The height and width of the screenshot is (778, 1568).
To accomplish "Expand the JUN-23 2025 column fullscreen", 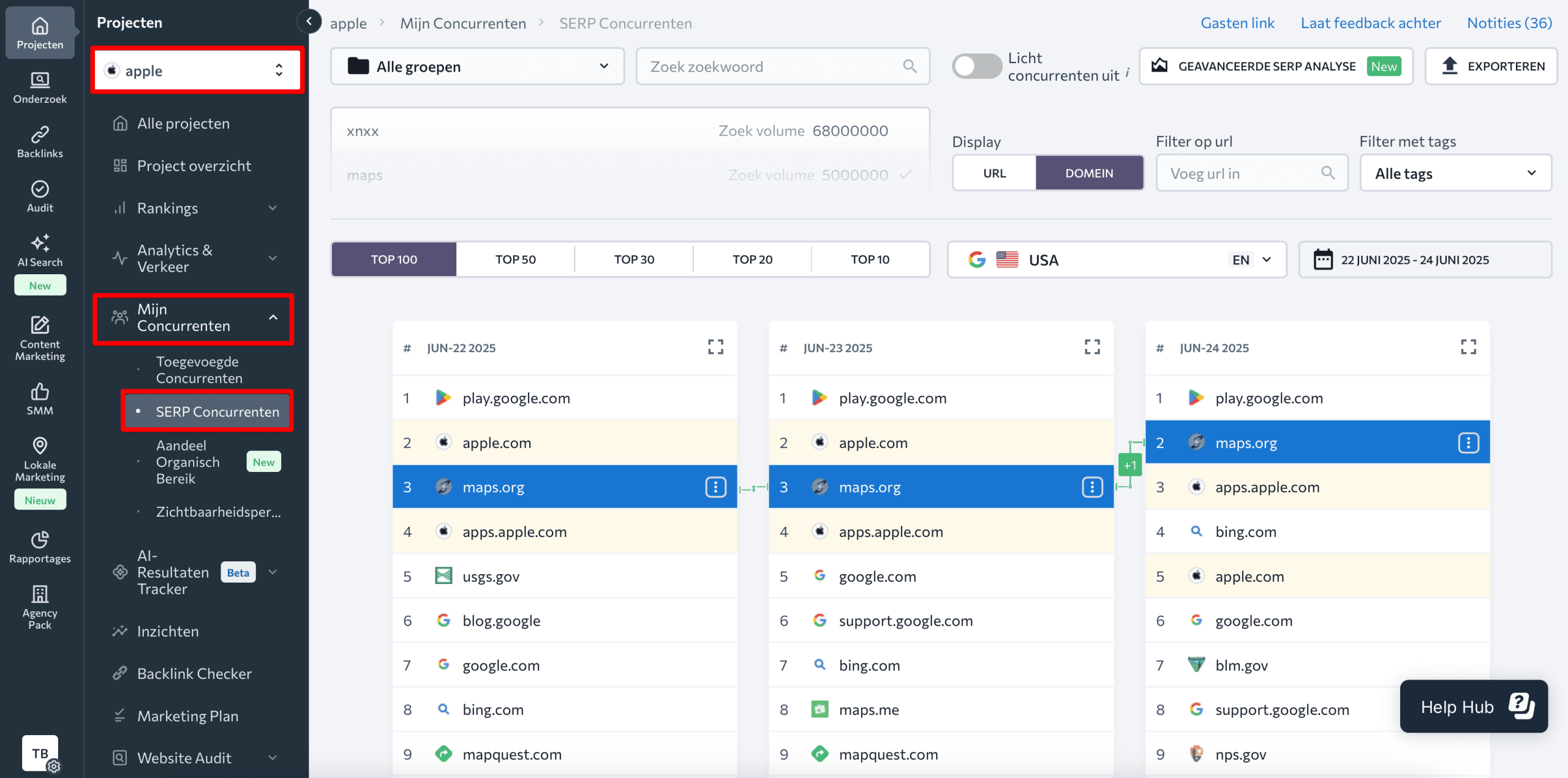I will [1092, 347].
